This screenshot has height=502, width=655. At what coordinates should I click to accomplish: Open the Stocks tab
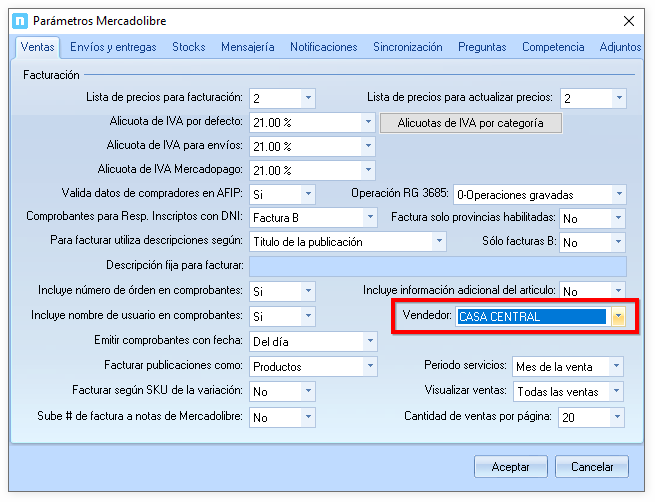click(x=188, y=47)
